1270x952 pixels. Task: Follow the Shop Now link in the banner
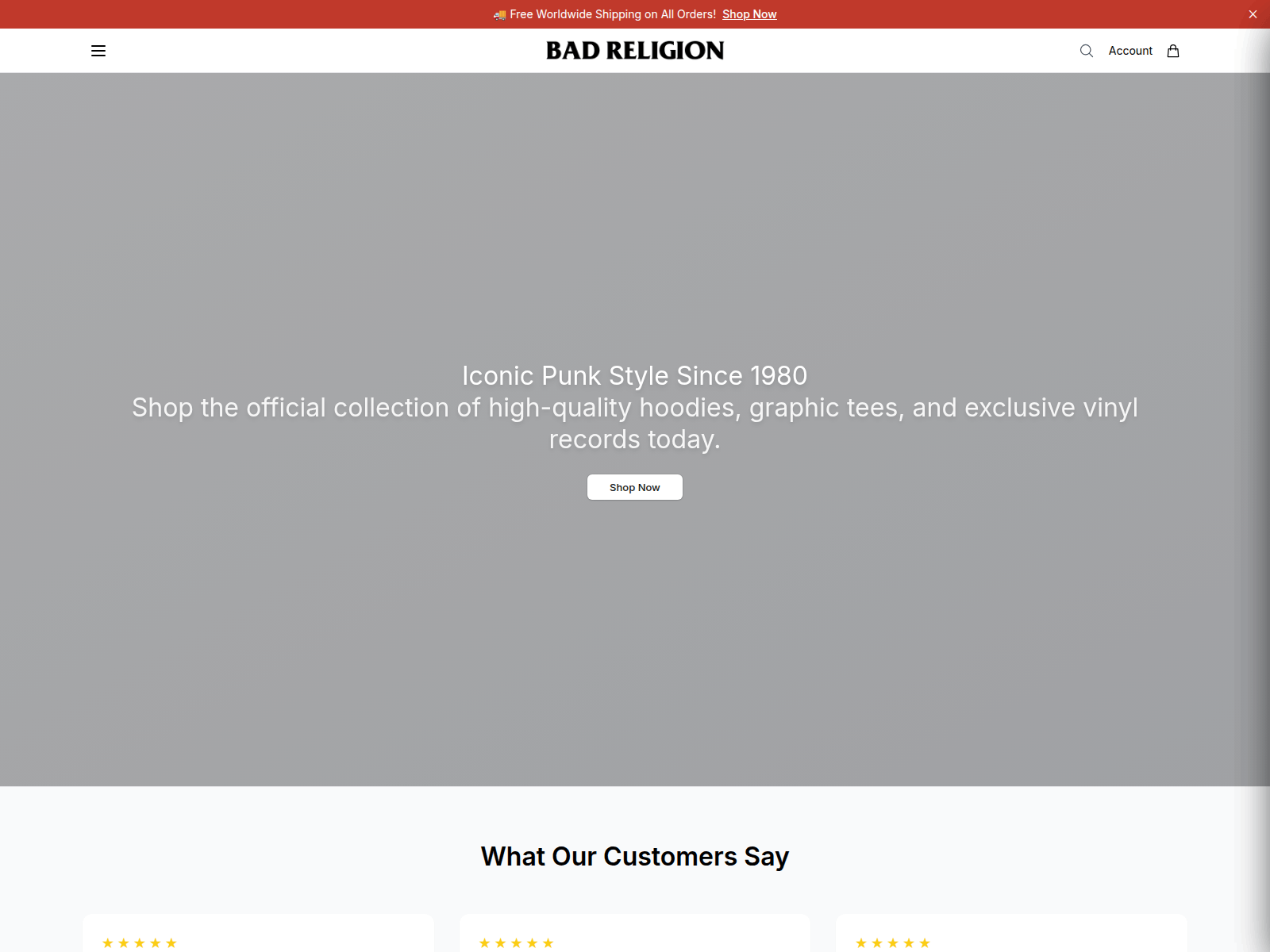[749, 14]
